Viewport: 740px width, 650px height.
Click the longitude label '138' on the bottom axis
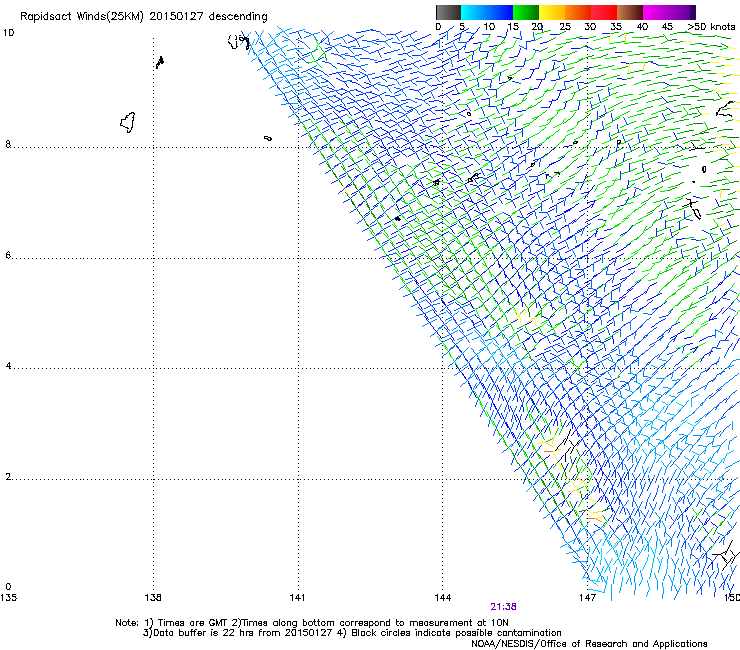(x=153, y=598)
